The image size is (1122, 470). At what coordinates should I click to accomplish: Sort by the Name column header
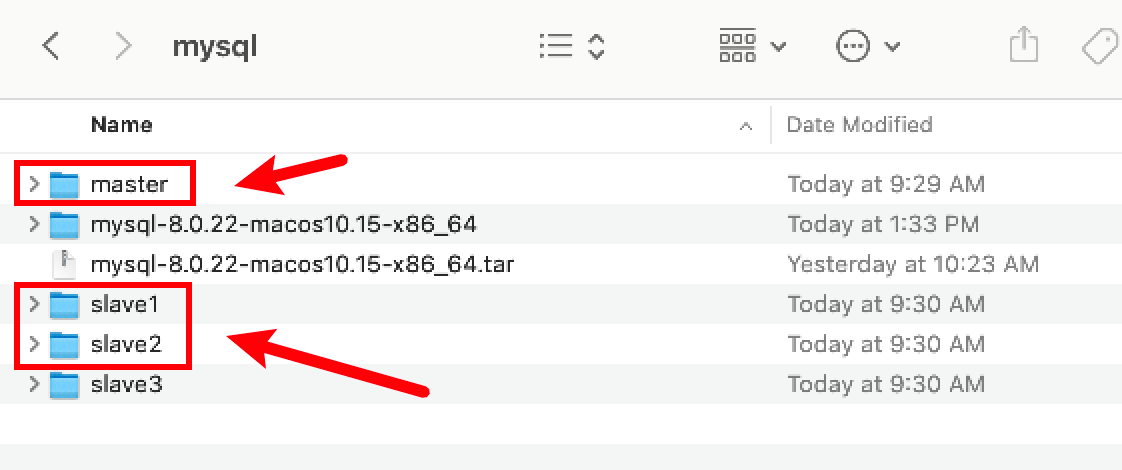tap(121, 125)
